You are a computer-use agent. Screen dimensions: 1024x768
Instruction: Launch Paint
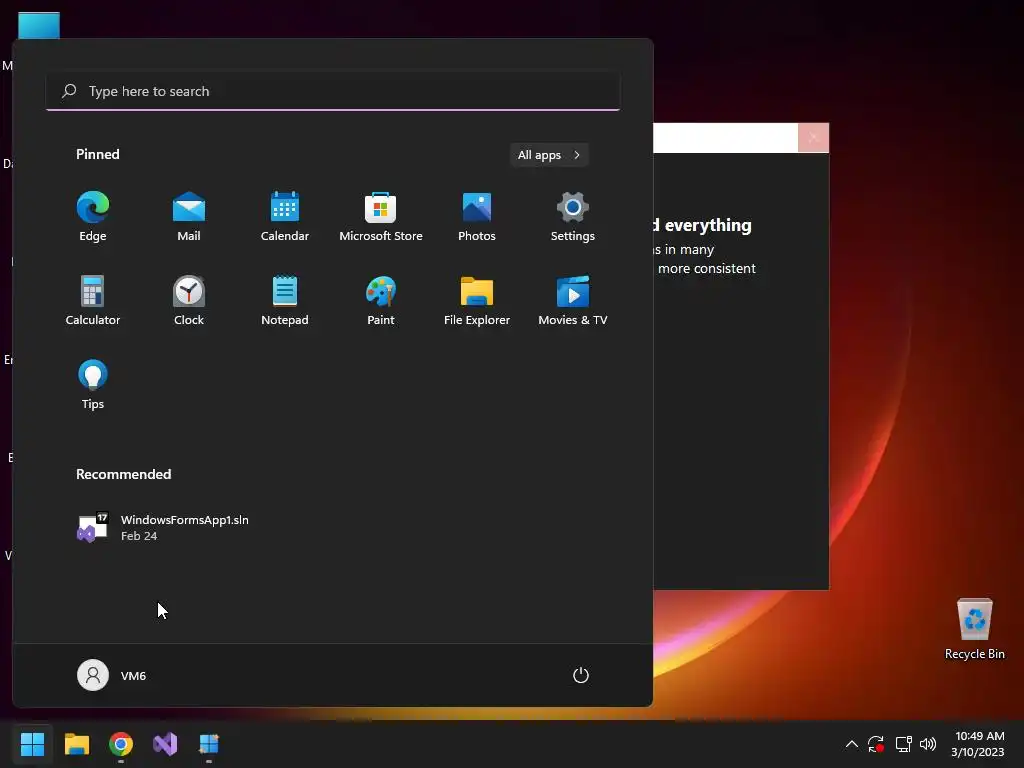381,300
